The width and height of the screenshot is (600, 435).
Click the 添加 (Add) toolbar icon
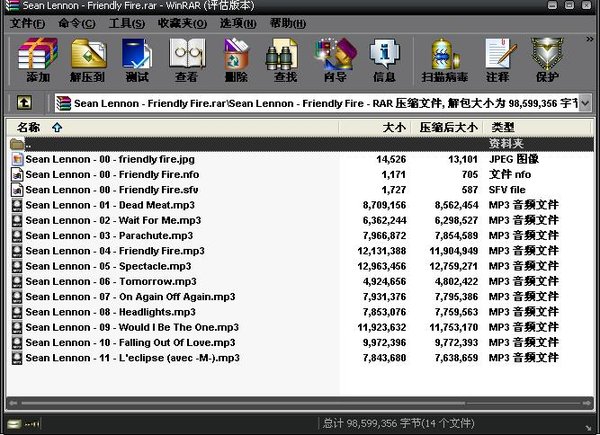(x=38, y=60)
